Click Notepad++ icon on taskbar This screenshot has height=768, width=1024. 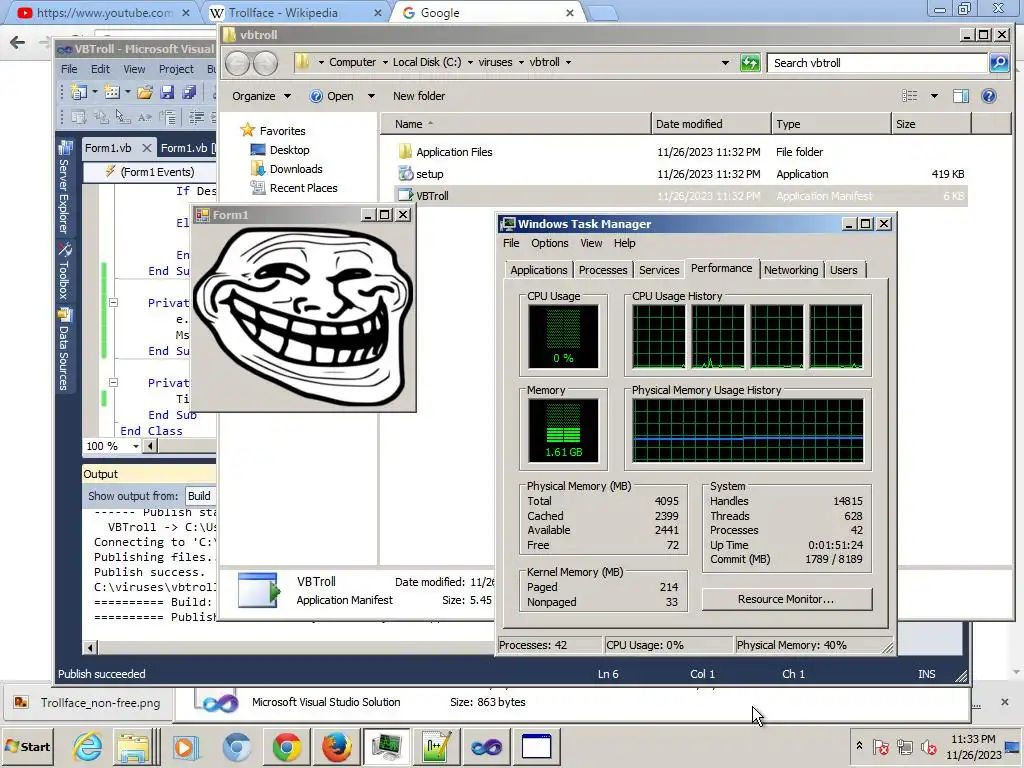coord(436,746)
